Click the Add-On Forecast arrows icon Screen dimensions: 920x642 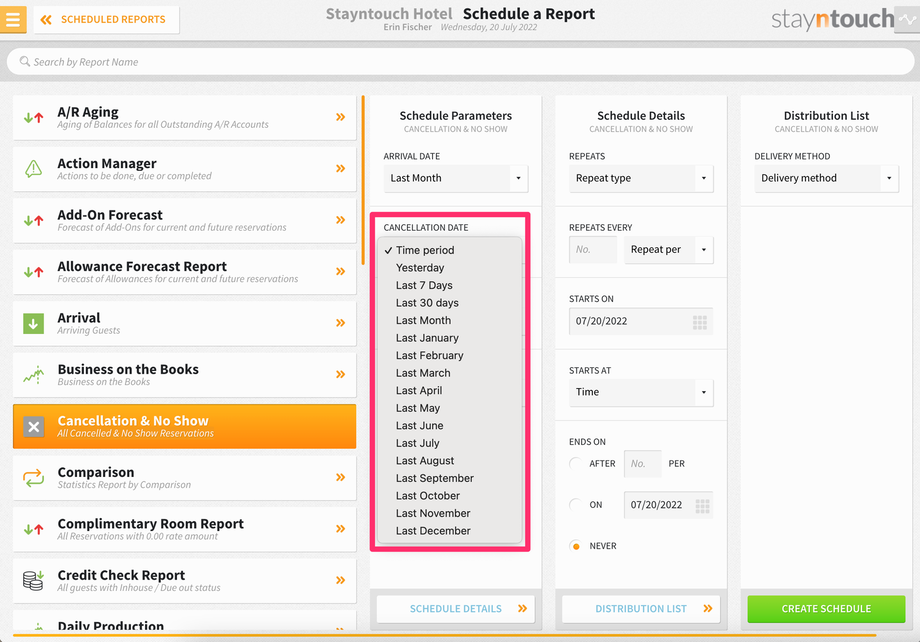[x=33, y=221]
